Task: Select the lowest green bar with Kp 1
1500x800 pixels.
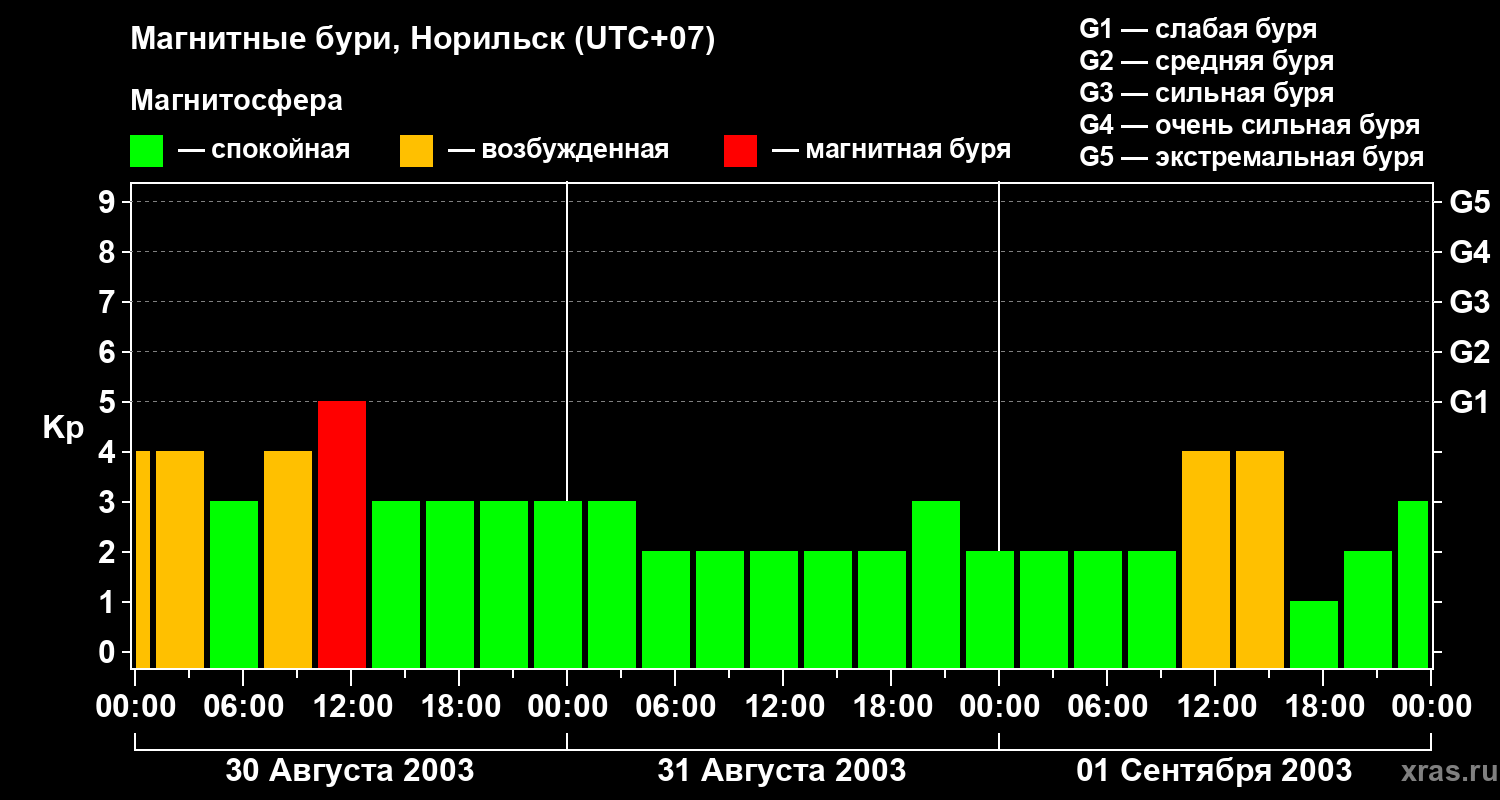Action: pyautogui.click(x=1314, y=634)
